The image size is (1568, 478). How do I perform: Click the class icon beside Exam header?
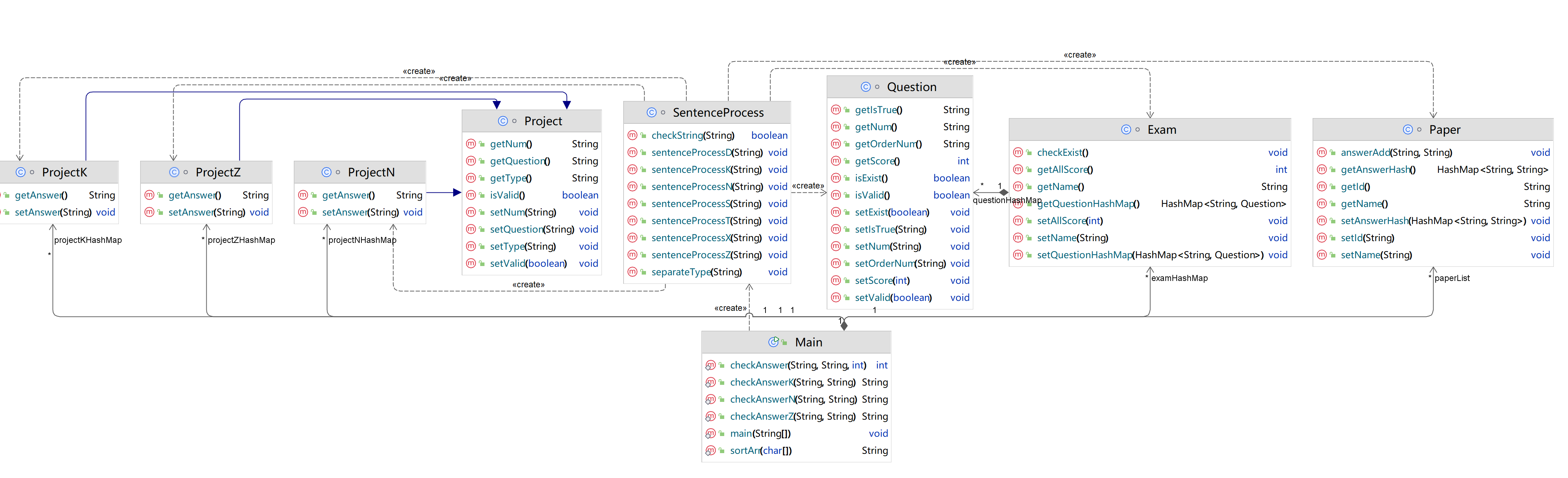pos(1125,130)
